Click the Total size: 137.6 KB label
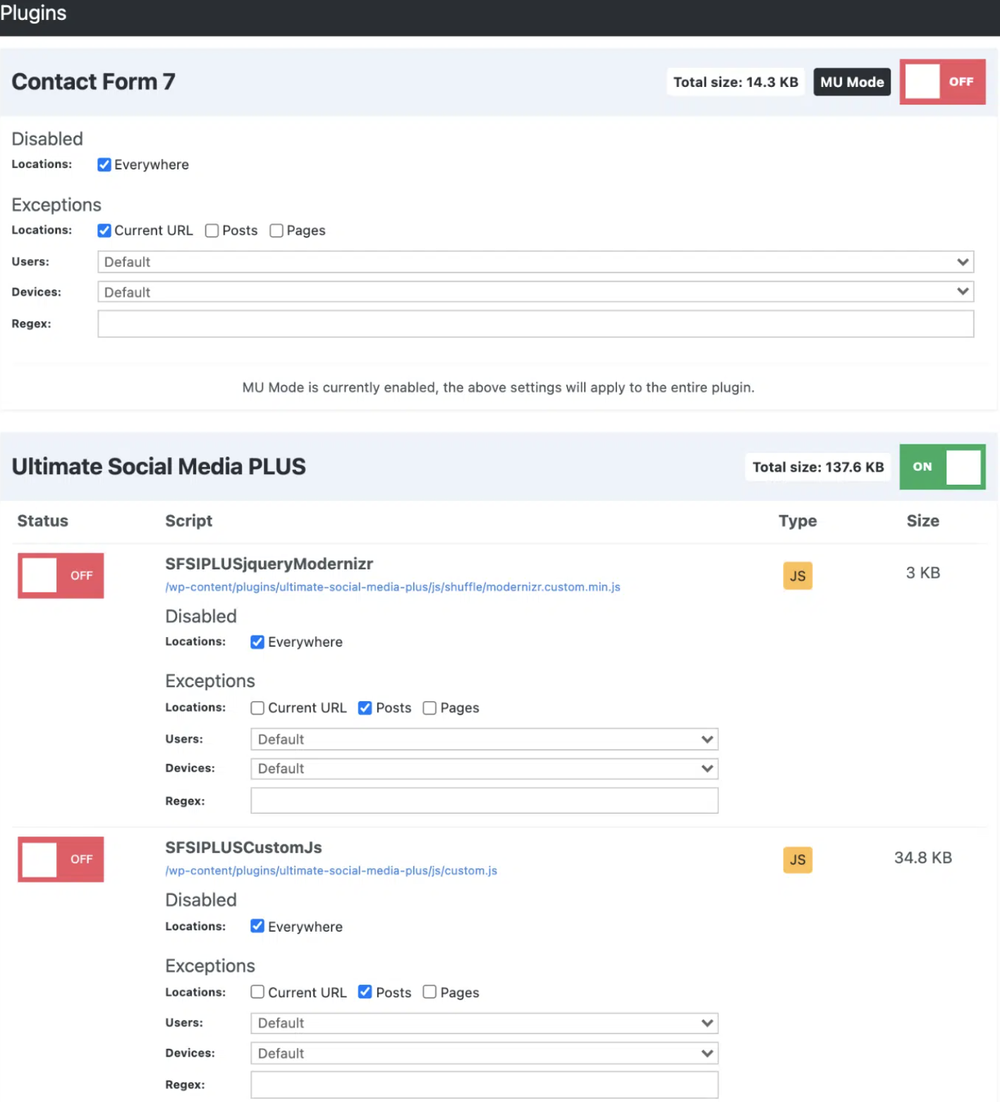The width and height of the screenshot is (1000, 1102). tap(818, 467)
